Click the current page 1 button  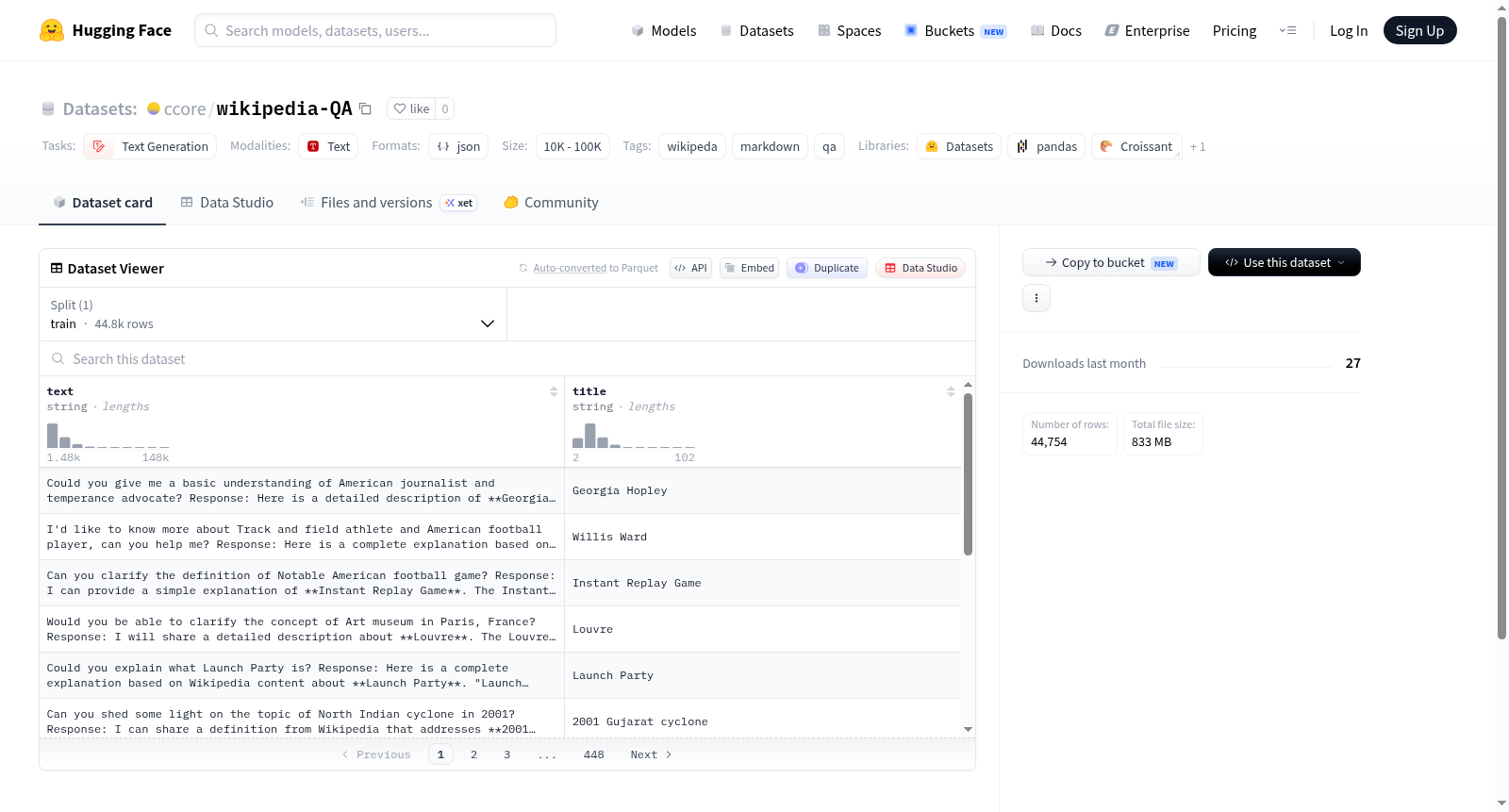coord(440,754)
